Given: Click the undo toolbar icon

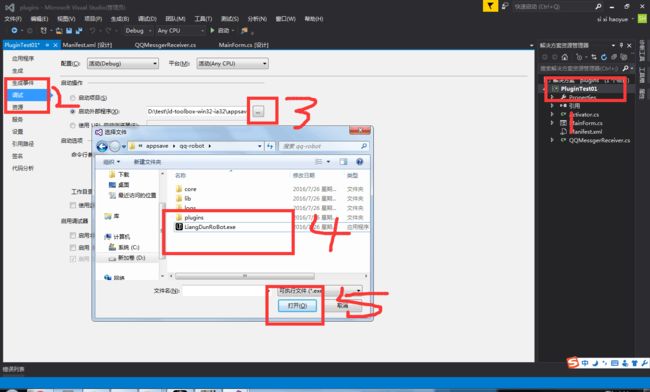Looking at the screenshot, I should pos(92,31).
